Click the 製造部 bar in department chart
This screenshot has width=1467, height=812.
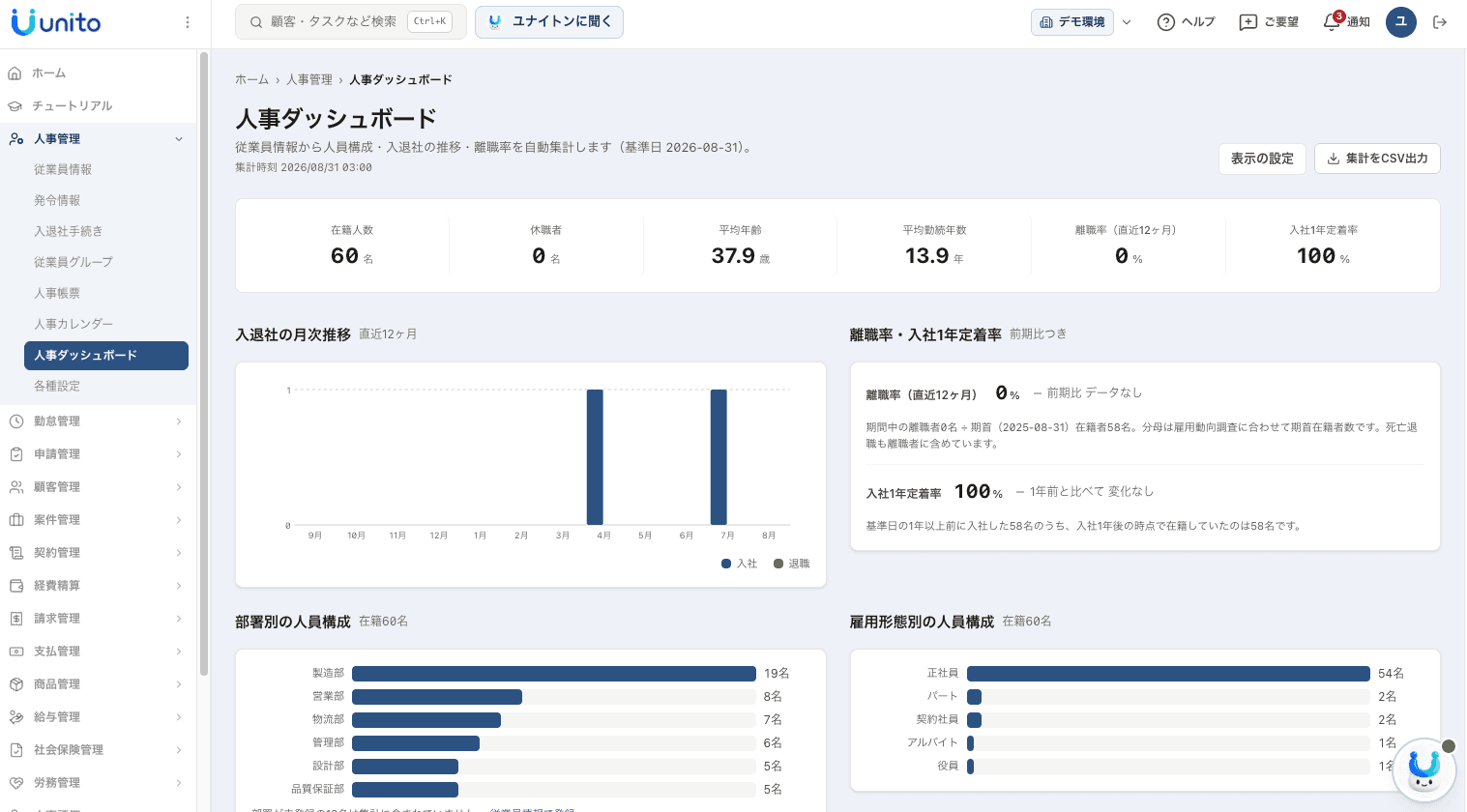coord(554,674)
